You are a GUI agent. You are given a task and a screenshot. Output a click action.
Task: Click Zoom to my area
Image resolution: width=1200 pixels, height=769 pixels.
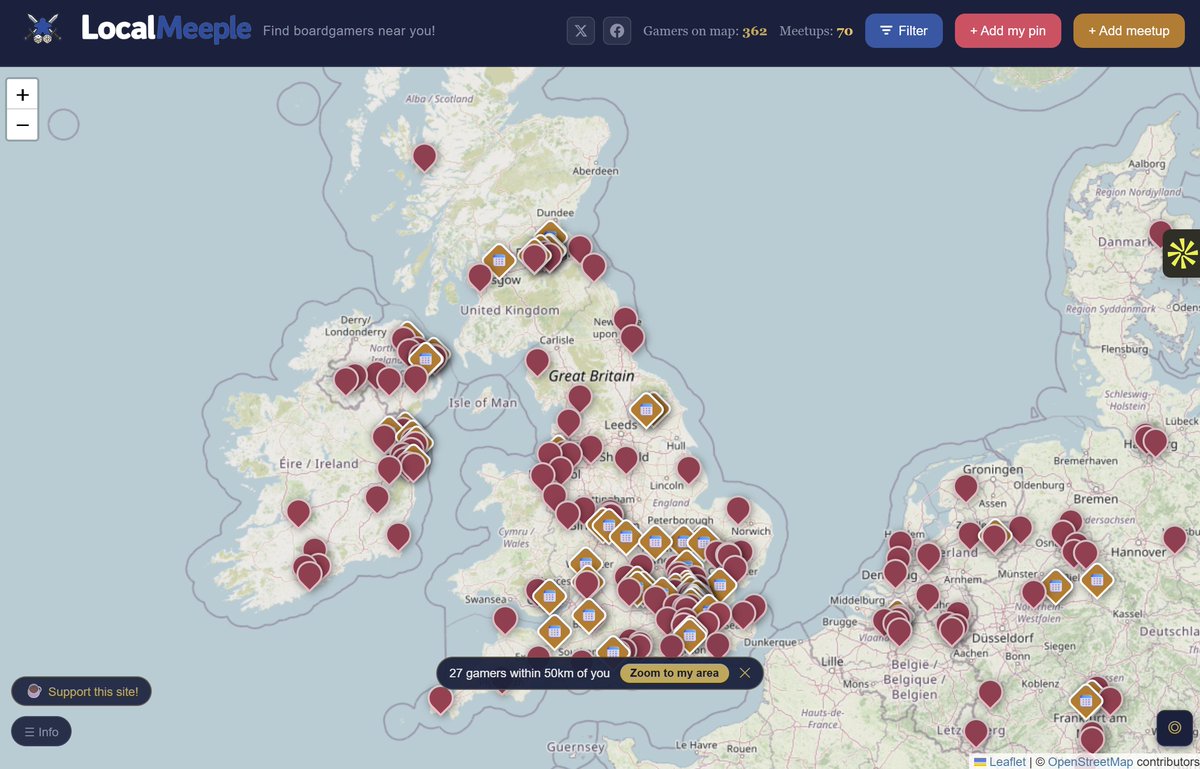pos(674,673)
